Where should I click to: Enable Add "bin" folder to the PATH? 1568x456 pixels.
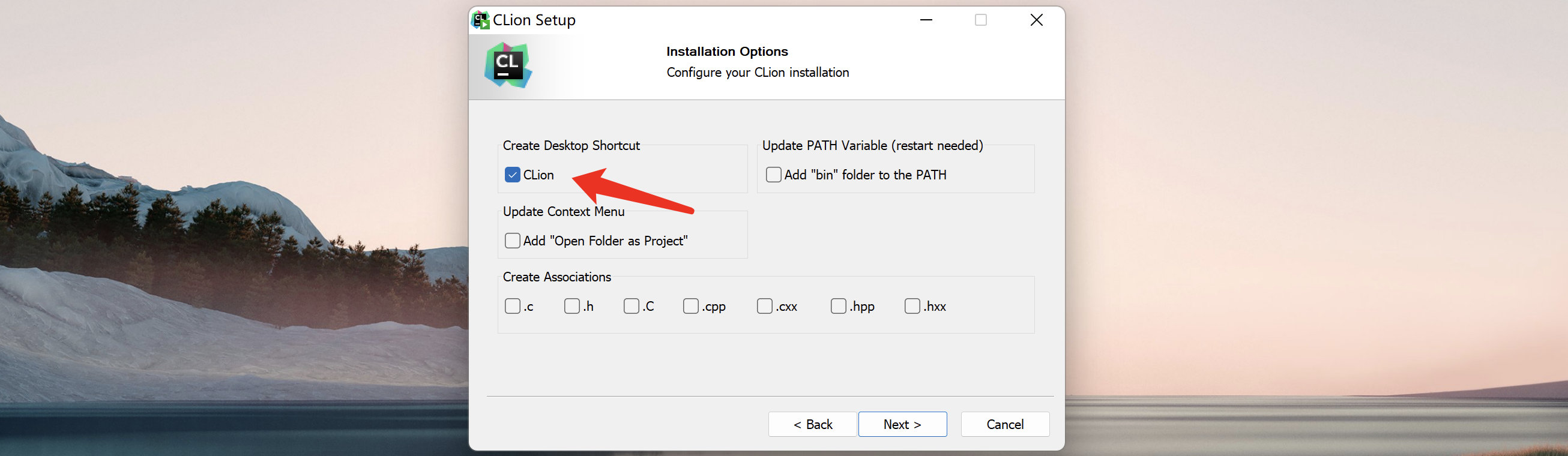click(x=774, y=175)
